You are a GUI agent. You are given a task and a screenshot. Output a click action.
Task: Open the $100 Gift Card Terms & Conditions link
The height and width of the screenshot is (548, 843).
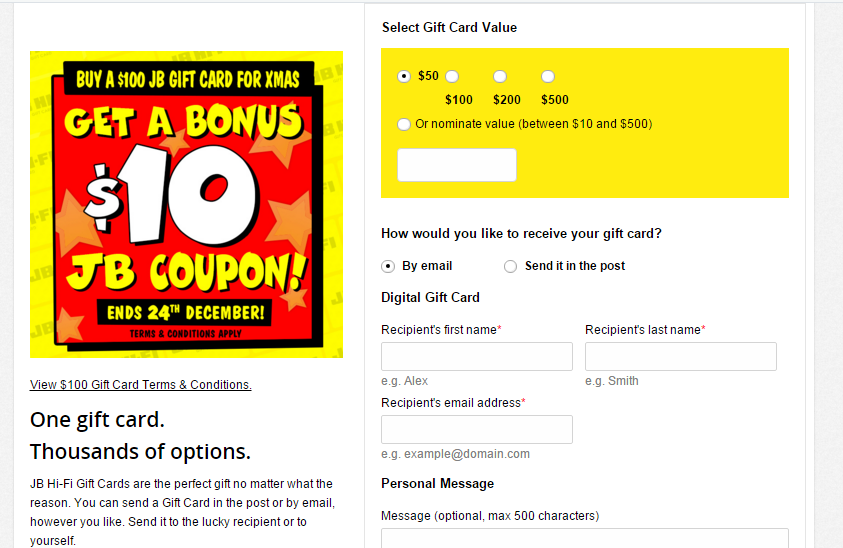[x=141, y=385]
